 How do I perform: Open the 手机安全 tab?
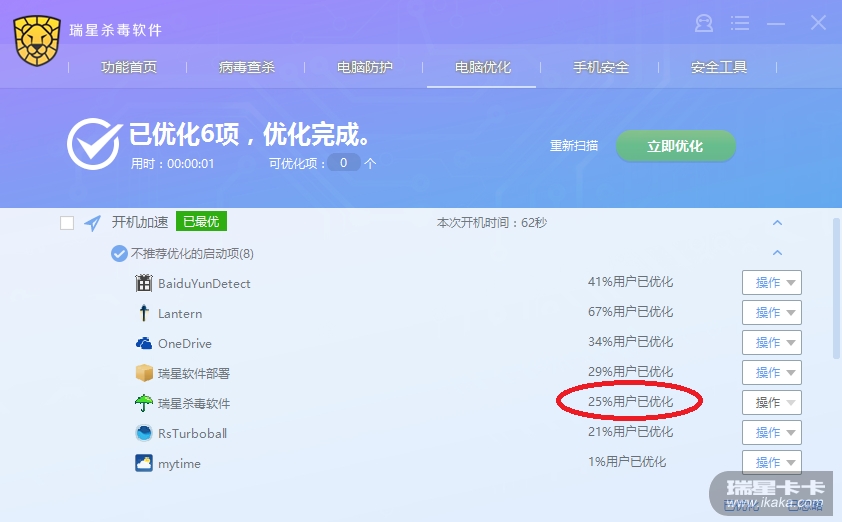(x=601, y=67)
